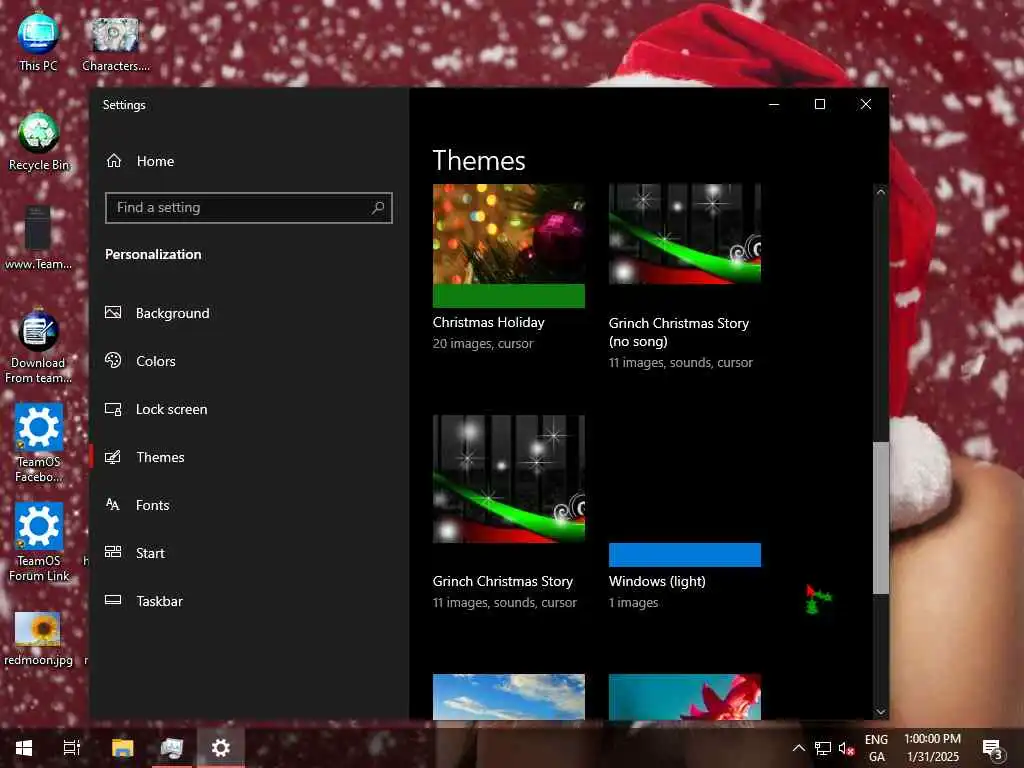
Task: Click the Fonts AA icon
Action: click(x=113, y=504)
